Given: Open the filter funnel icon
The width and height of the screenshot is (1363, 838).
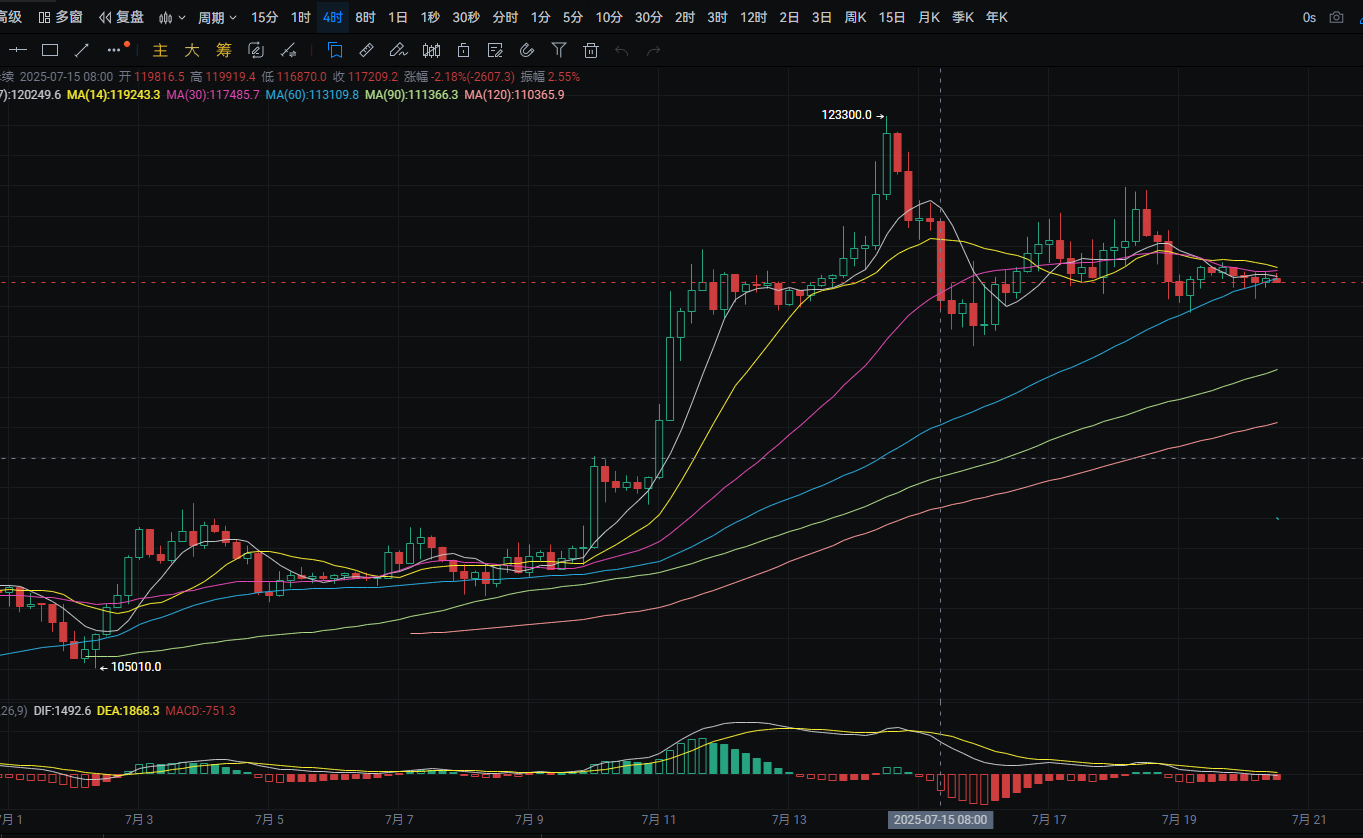Looking at the screenshot, I should [559, 50].
